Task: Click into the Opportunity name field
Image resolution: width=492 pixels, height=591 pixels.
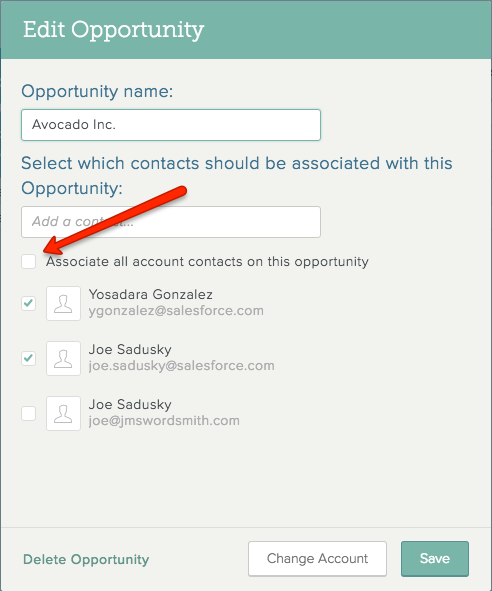Action: [x=171, y=125]
